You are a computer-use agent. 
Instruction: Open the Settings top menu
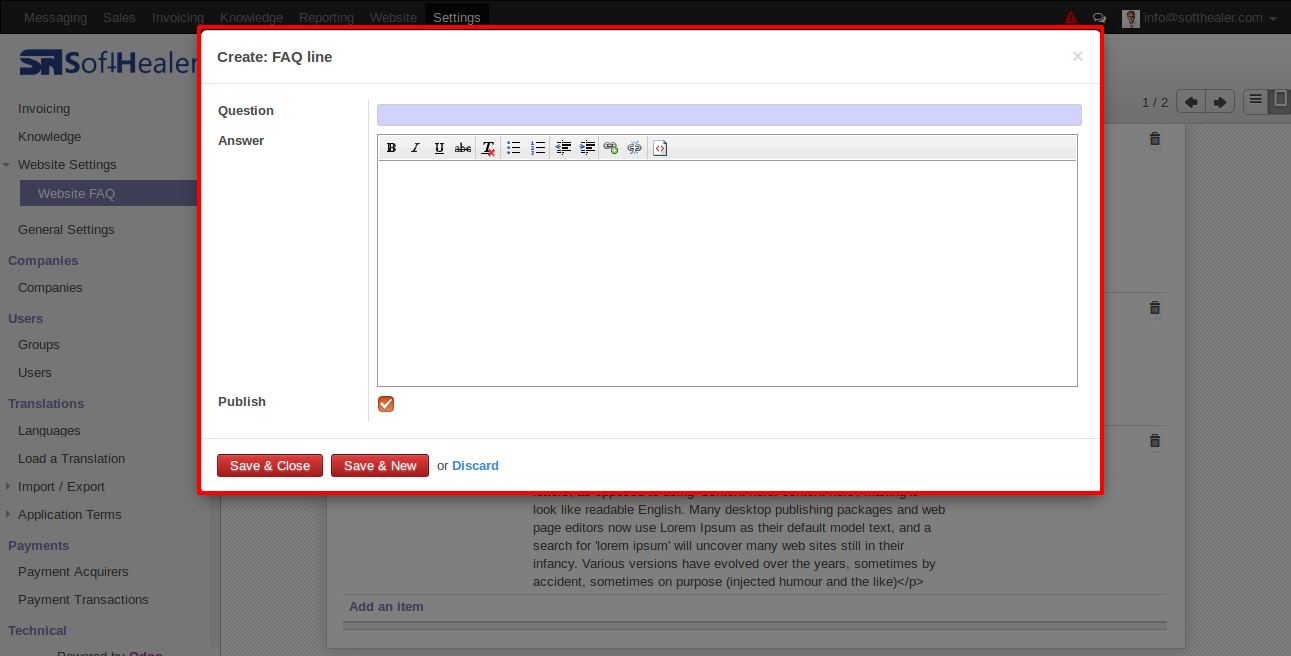457,17
